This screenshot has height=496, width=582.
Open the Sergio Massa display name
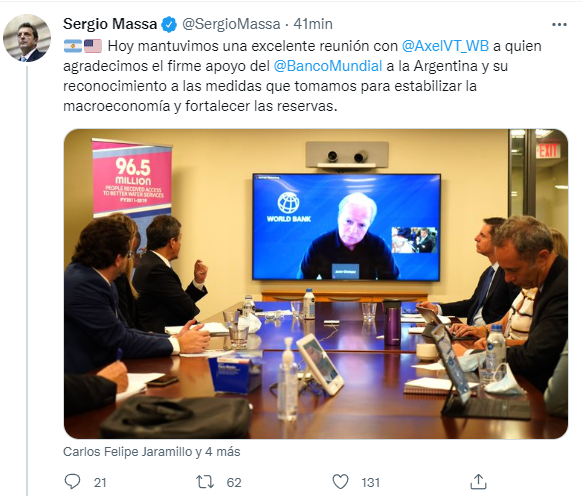click(110, 24)
